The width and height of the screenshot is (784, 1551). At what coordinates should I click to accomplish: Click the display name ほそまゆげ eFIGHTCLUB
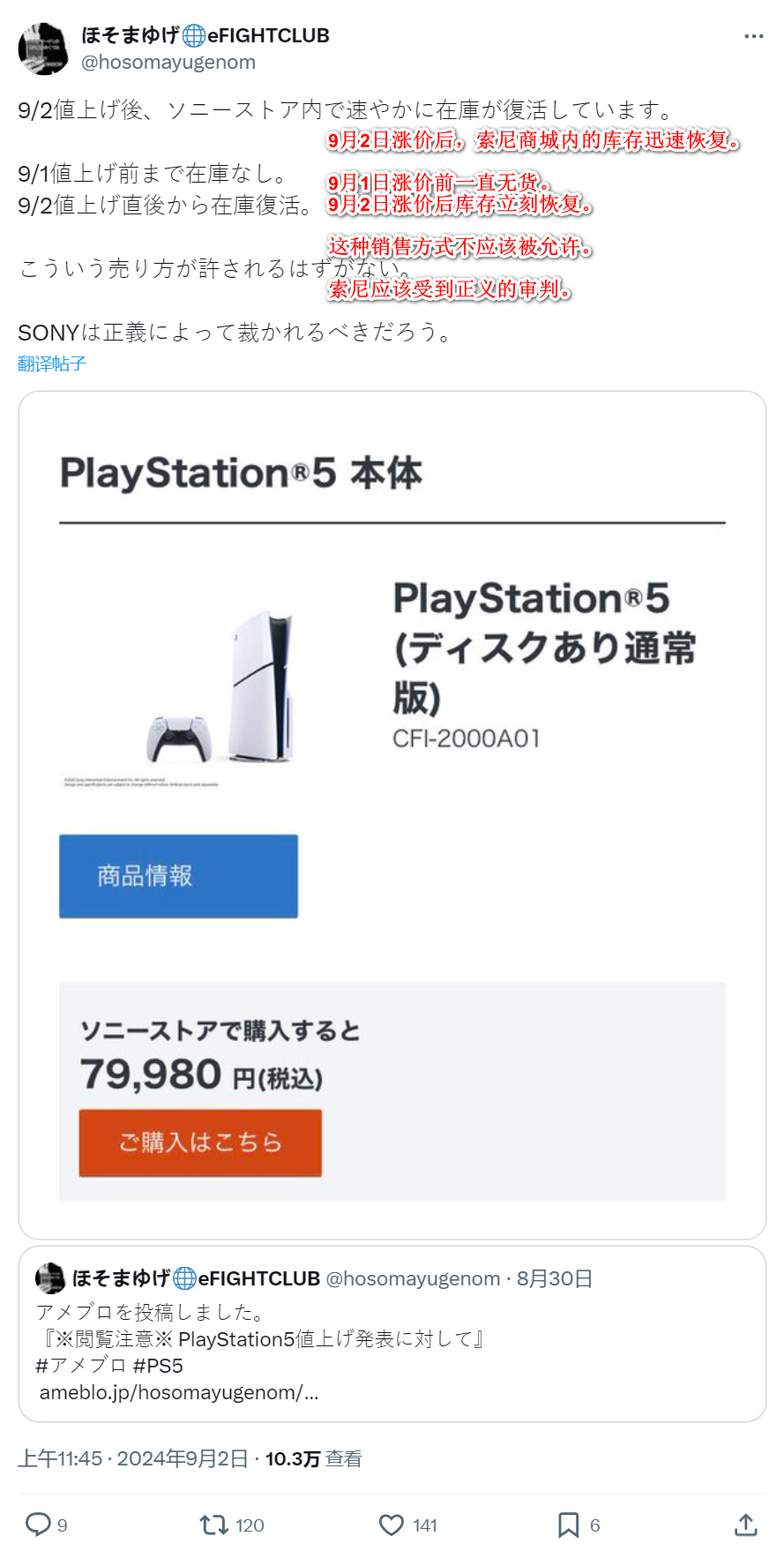[x=205, y=36]
